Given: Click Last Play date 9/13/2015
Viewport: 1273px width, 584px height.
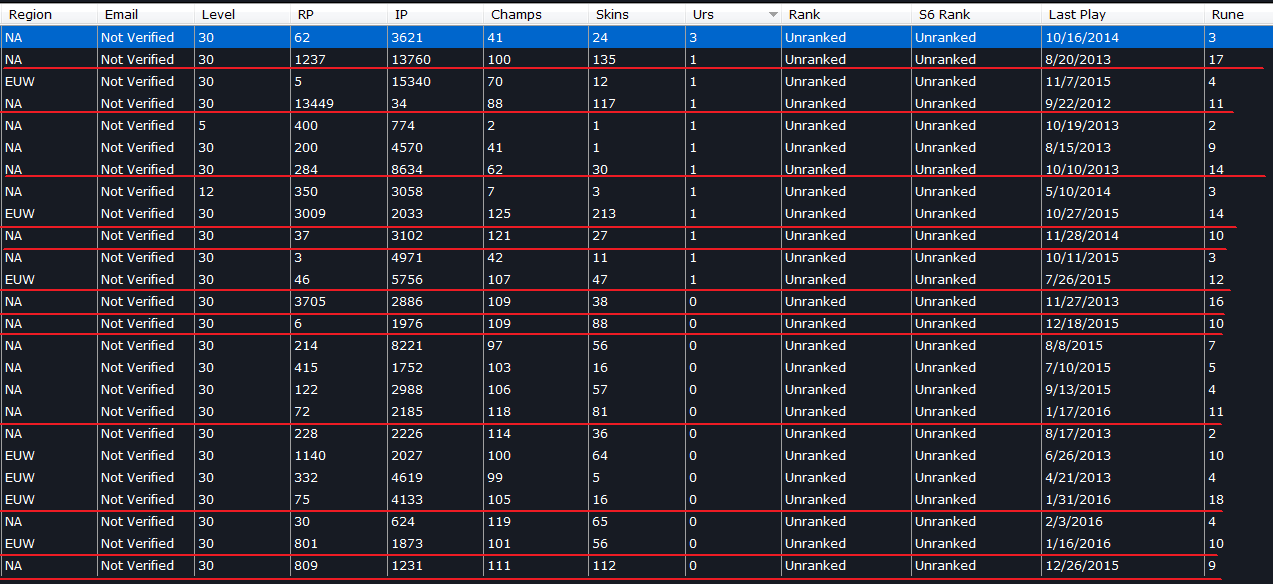Looking at the screenshot, I should pos(1080,389).
